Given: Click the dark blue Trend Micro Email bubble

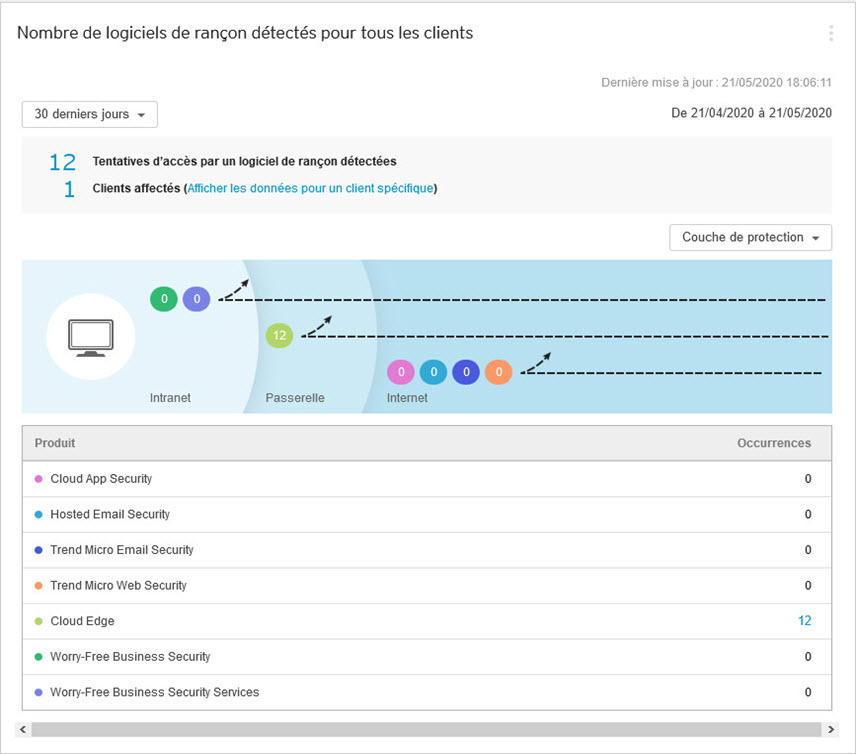Looking at the screenshot, I should [x=466, y=373].
